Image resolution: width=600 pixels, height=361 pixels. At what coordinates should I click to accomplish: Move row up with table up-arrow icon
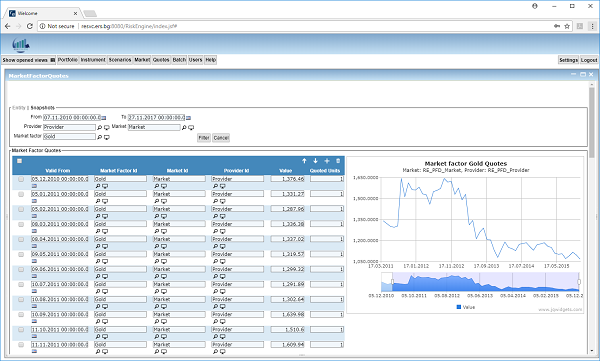[304, 161]
